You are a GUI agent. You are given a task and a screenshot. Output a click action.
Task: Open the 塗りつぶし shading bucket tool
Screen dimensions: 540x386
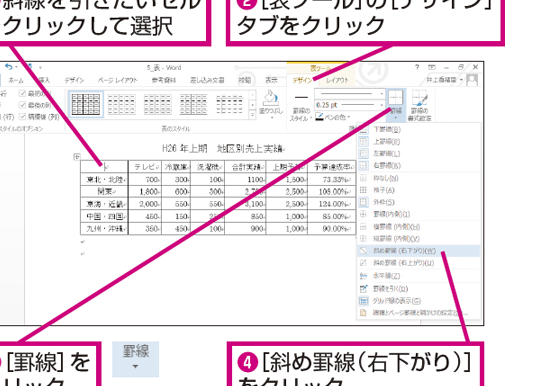(x=271, y=105)
